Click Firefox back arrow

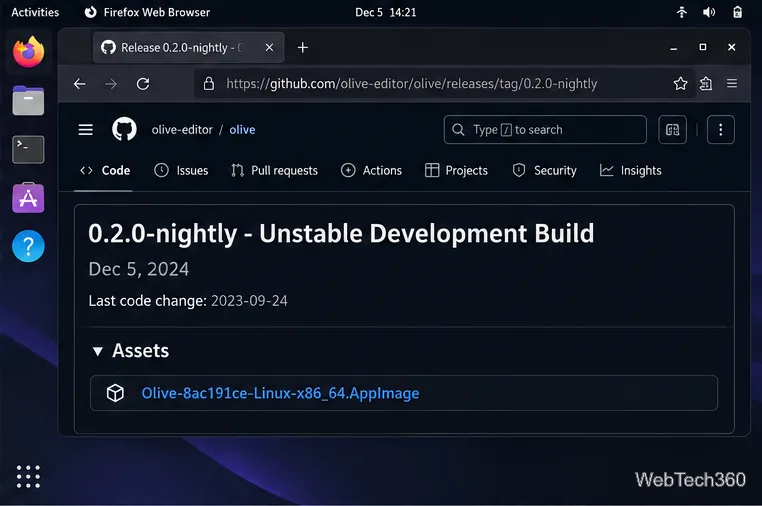tap(80, 84)
